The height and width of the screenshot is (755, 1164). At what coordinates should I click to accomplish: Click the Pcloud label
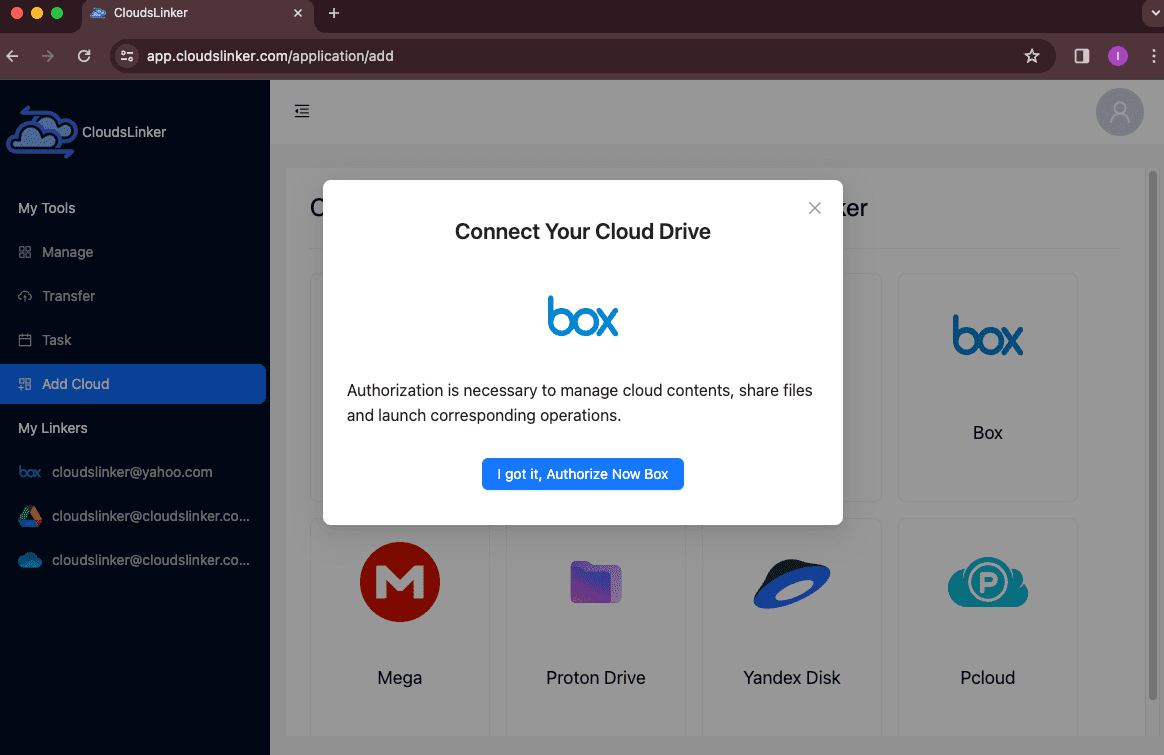[x=987, y=678]
